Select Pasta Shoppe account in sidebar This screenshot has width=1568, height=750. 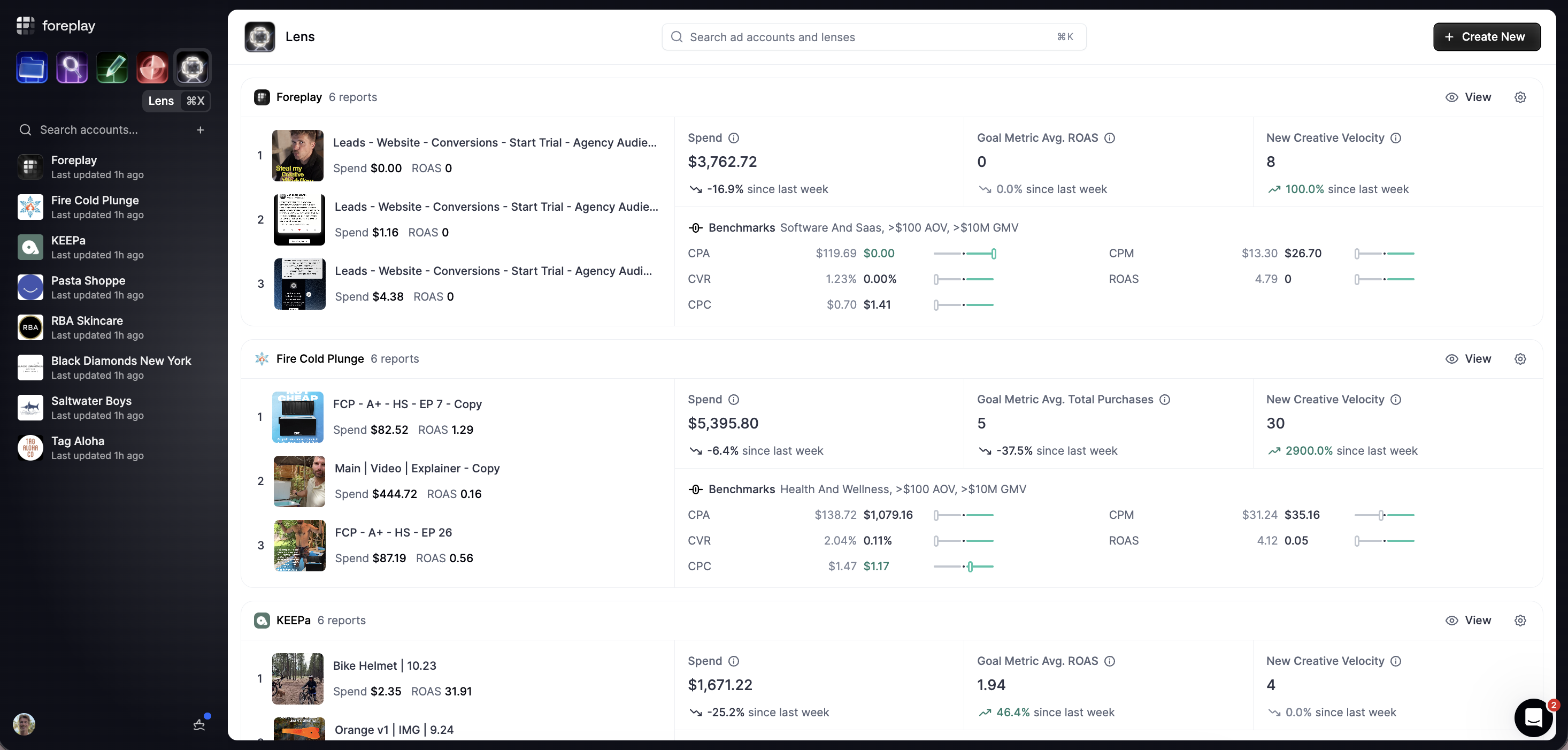click(88, 287)
